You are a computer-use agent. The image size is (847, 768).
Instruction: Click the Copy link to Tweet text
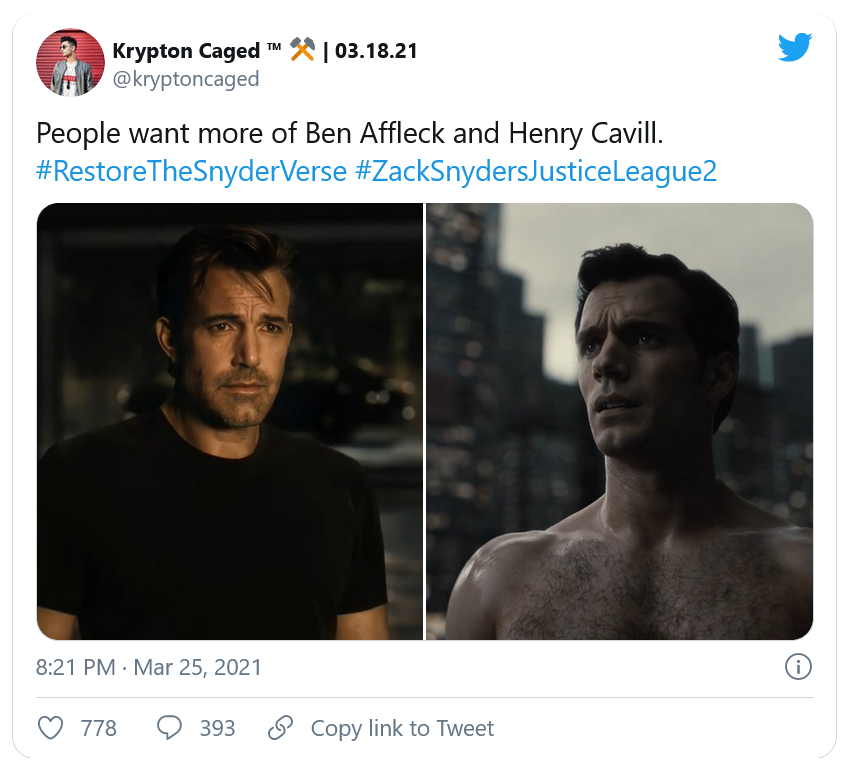(402, 728)
